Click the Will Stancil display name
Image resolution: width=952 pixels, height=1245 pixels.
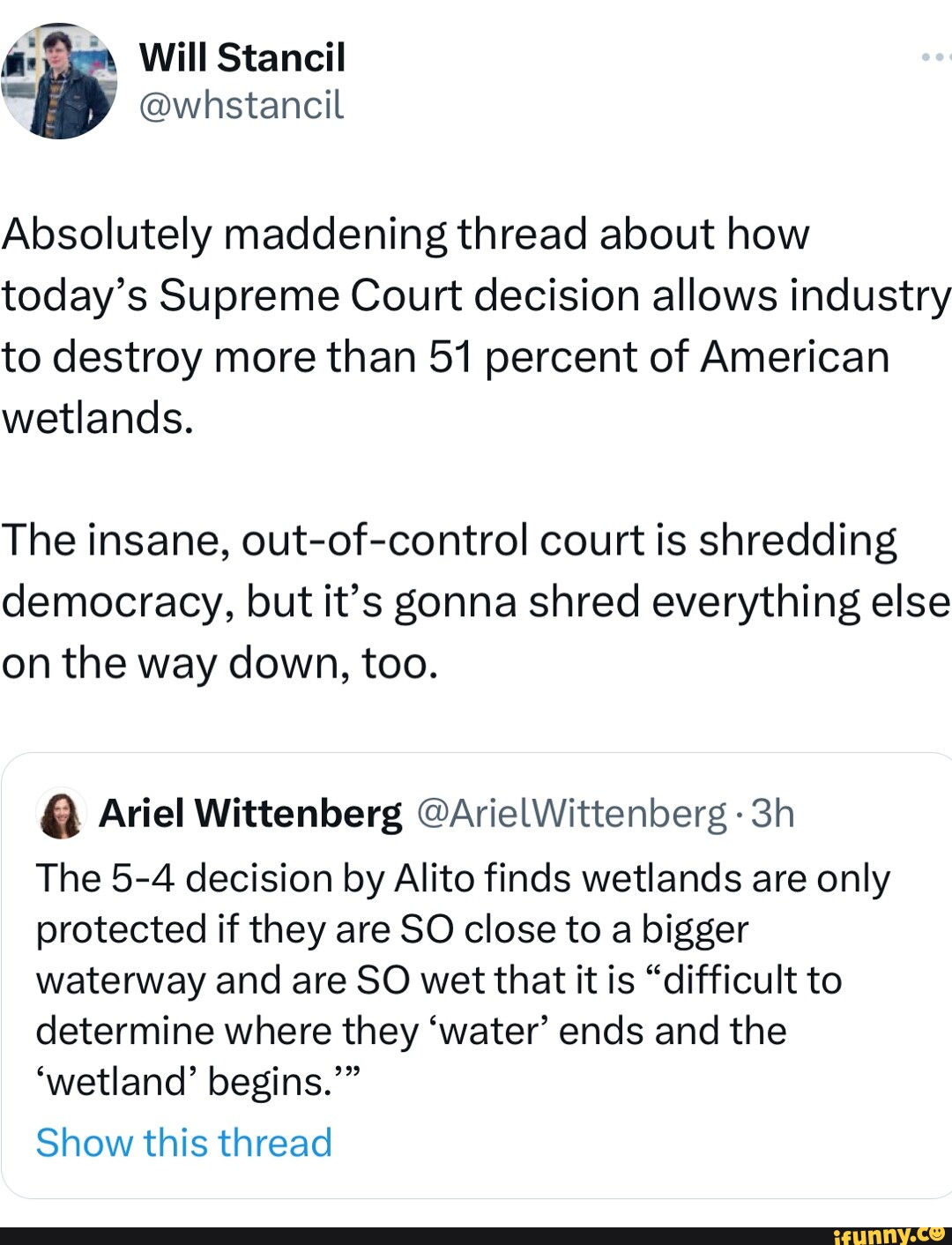(x=242, y=57)
